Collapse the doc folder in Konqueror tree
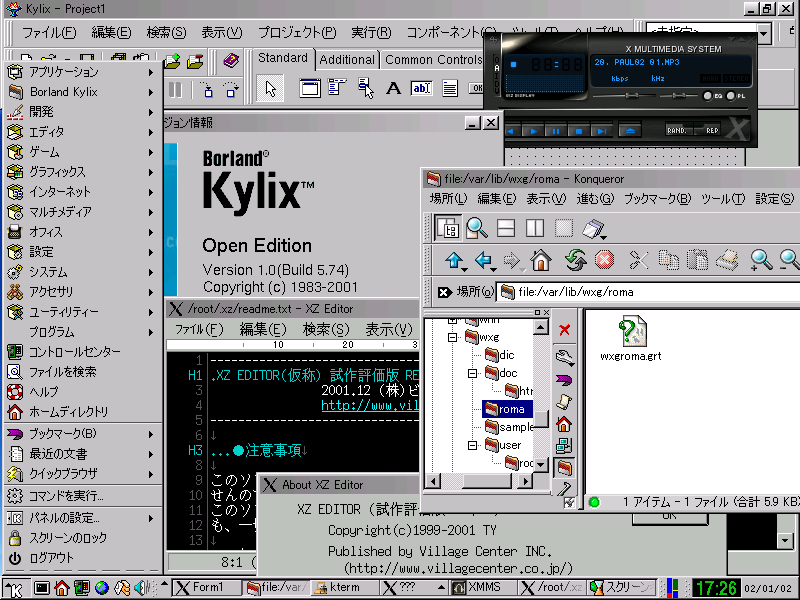The height and width of the screenshot is (600, 800). point(472,373)
